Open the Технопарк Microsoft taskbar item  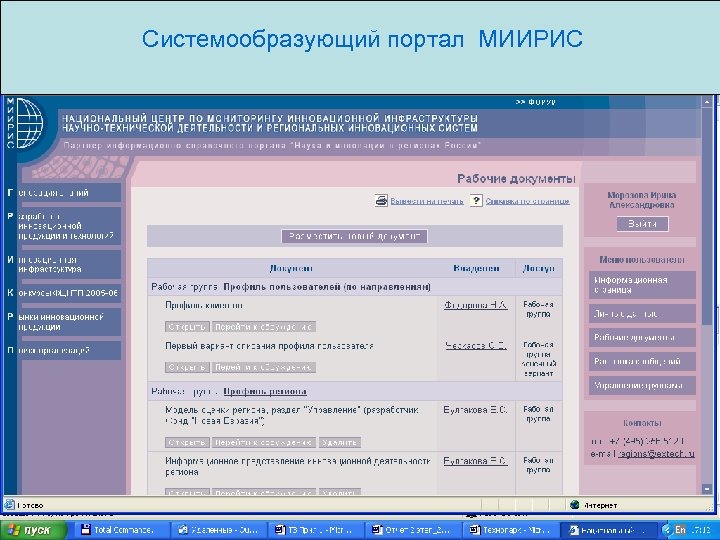(510, 530)
